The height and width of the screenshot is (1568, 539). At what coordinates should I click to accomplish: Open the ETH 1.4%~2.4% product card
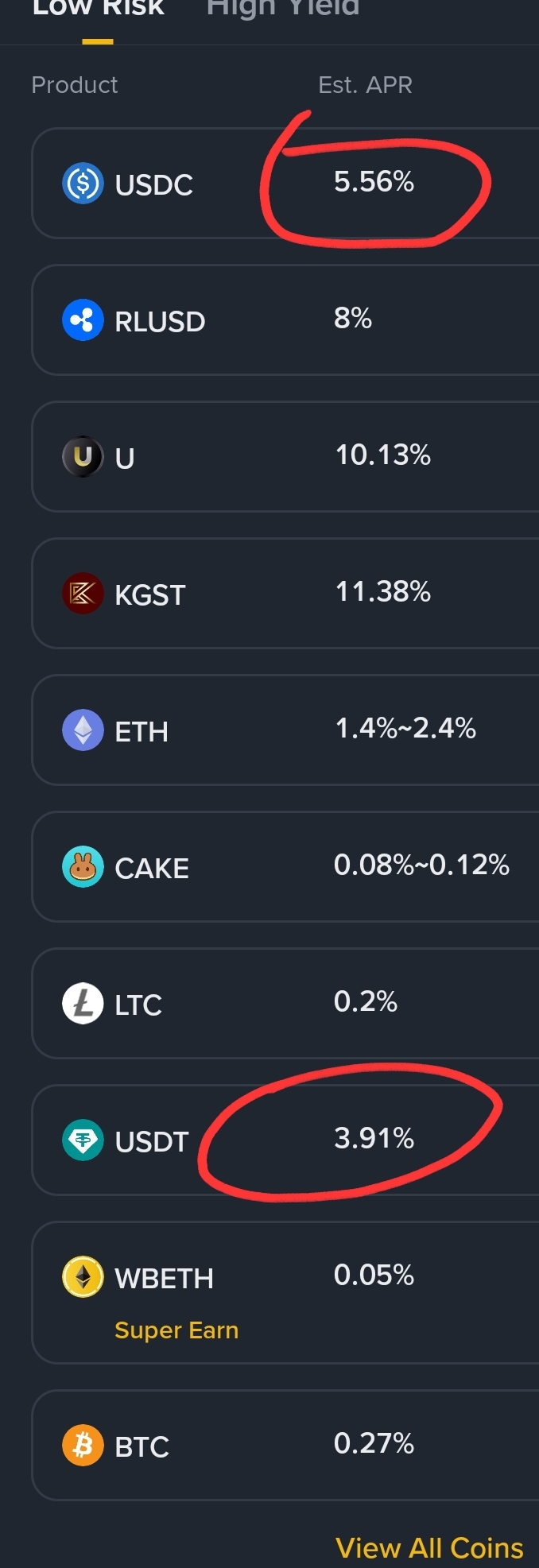coord(285,730)
